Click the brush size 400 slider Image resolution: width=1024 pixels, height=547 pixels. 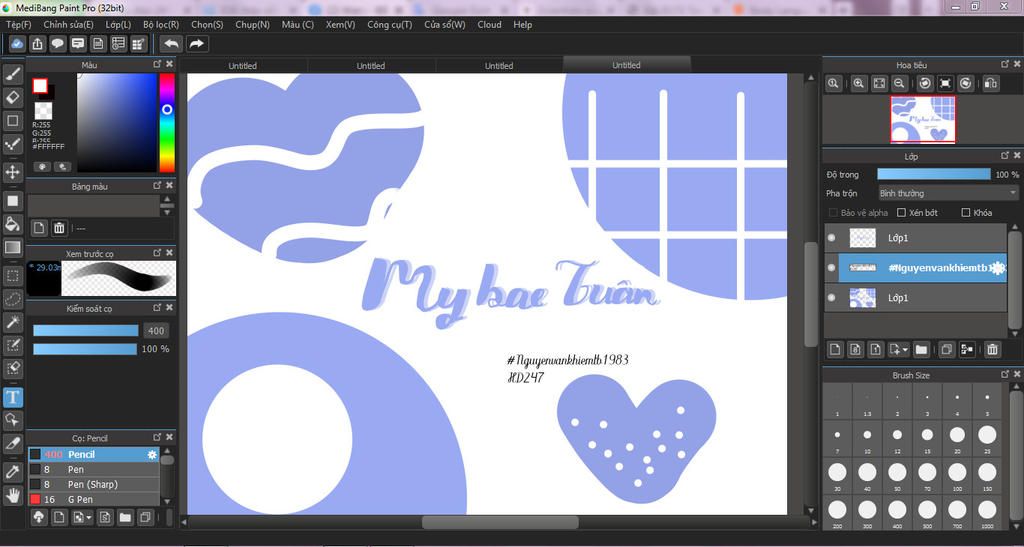coord(86,330)
